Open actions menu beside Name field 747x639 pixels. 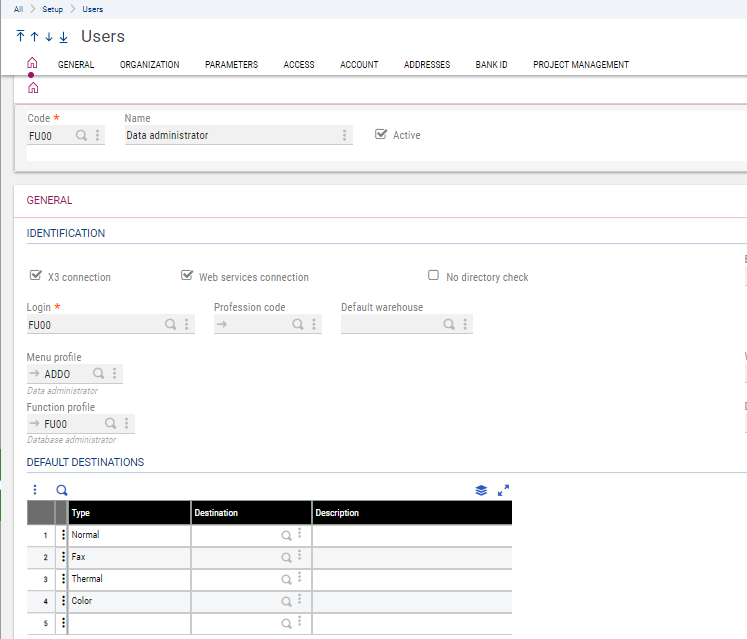point(345,135)
